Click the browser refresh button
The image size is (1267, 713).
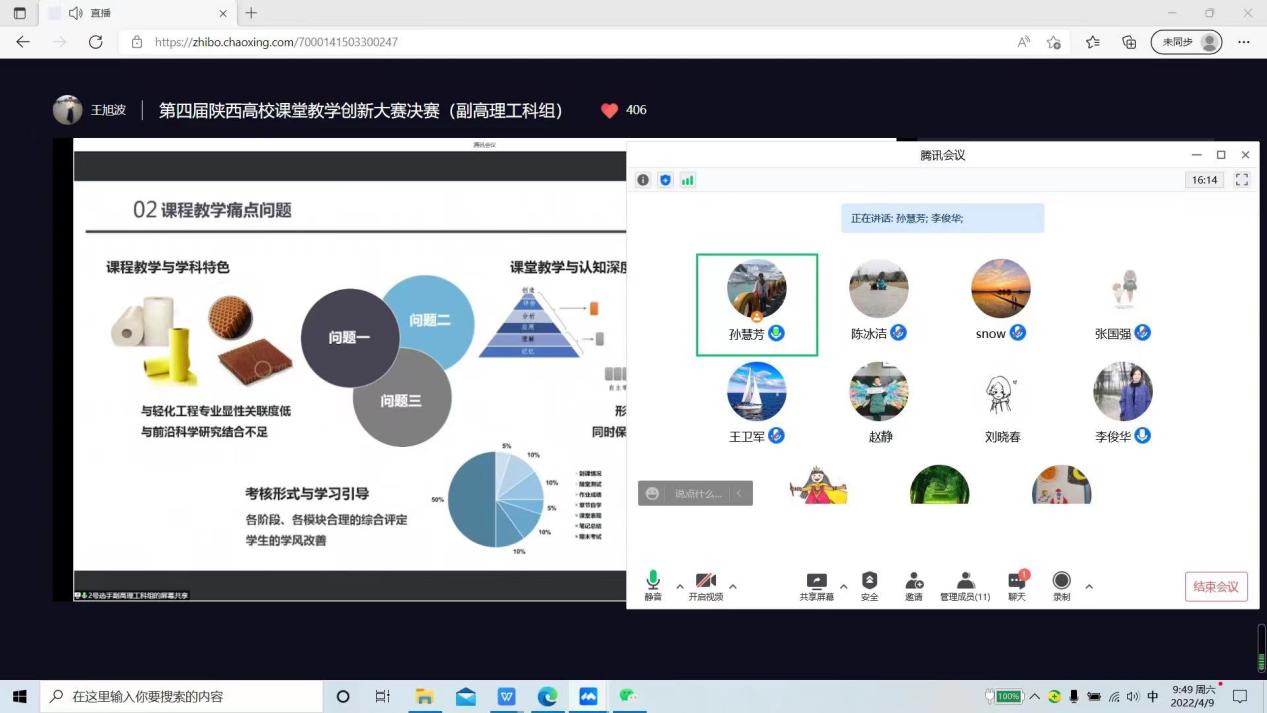pos(96,42)
